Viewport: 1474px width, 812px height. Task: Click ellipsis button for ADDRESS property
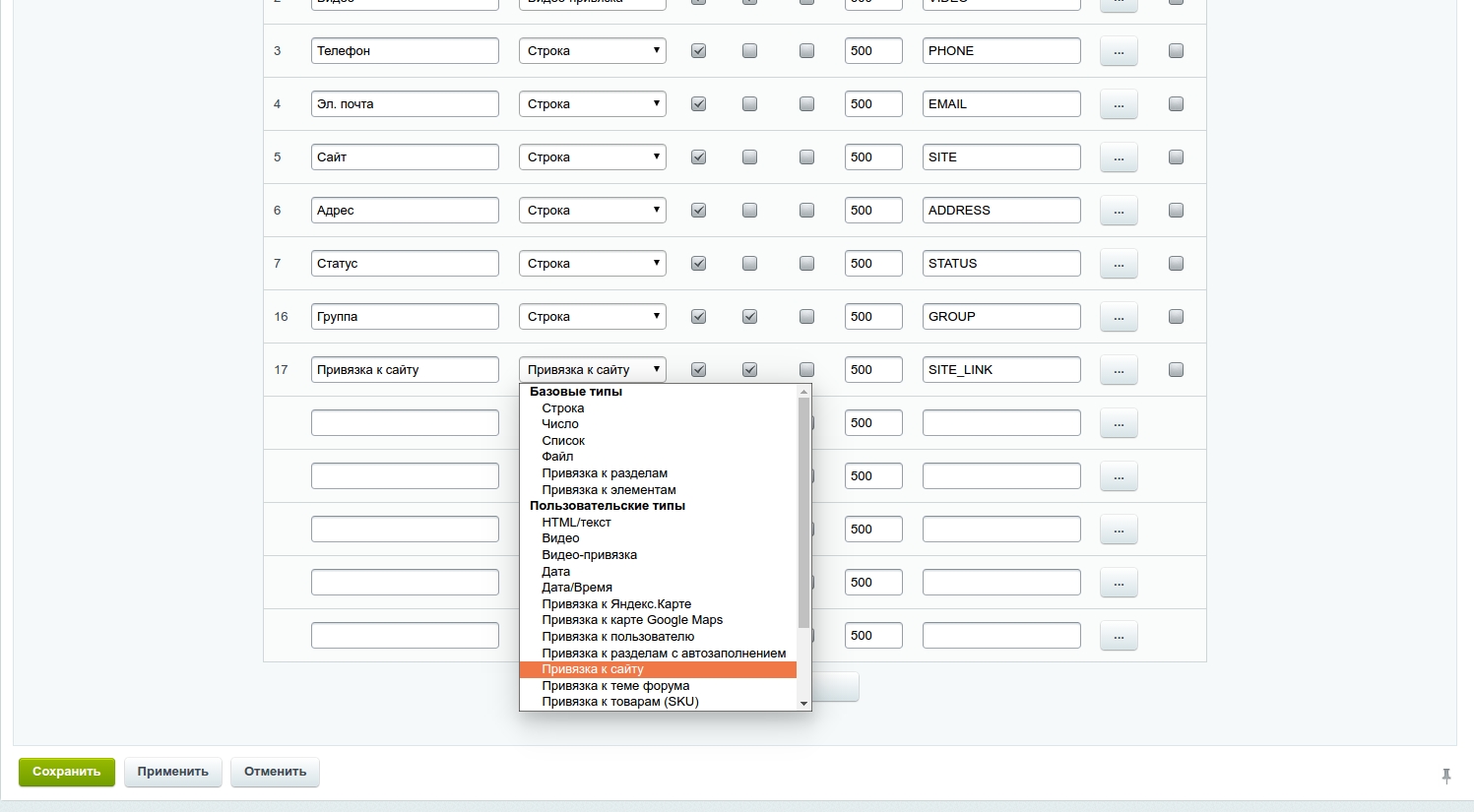pyautogui.click(x=1119, y=211)
